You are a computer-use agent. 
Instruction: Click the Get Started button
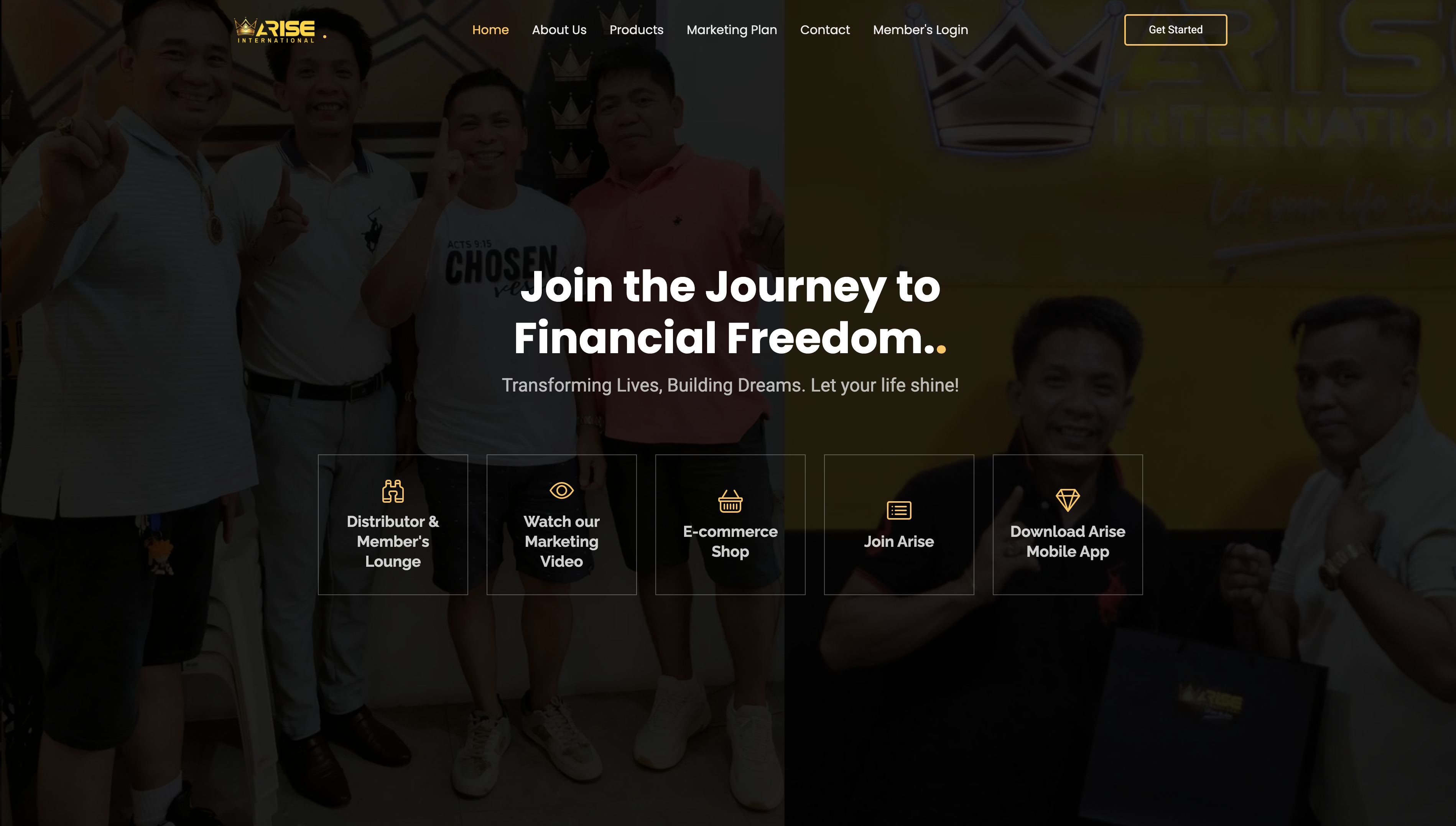click(x=1175, y=30)
